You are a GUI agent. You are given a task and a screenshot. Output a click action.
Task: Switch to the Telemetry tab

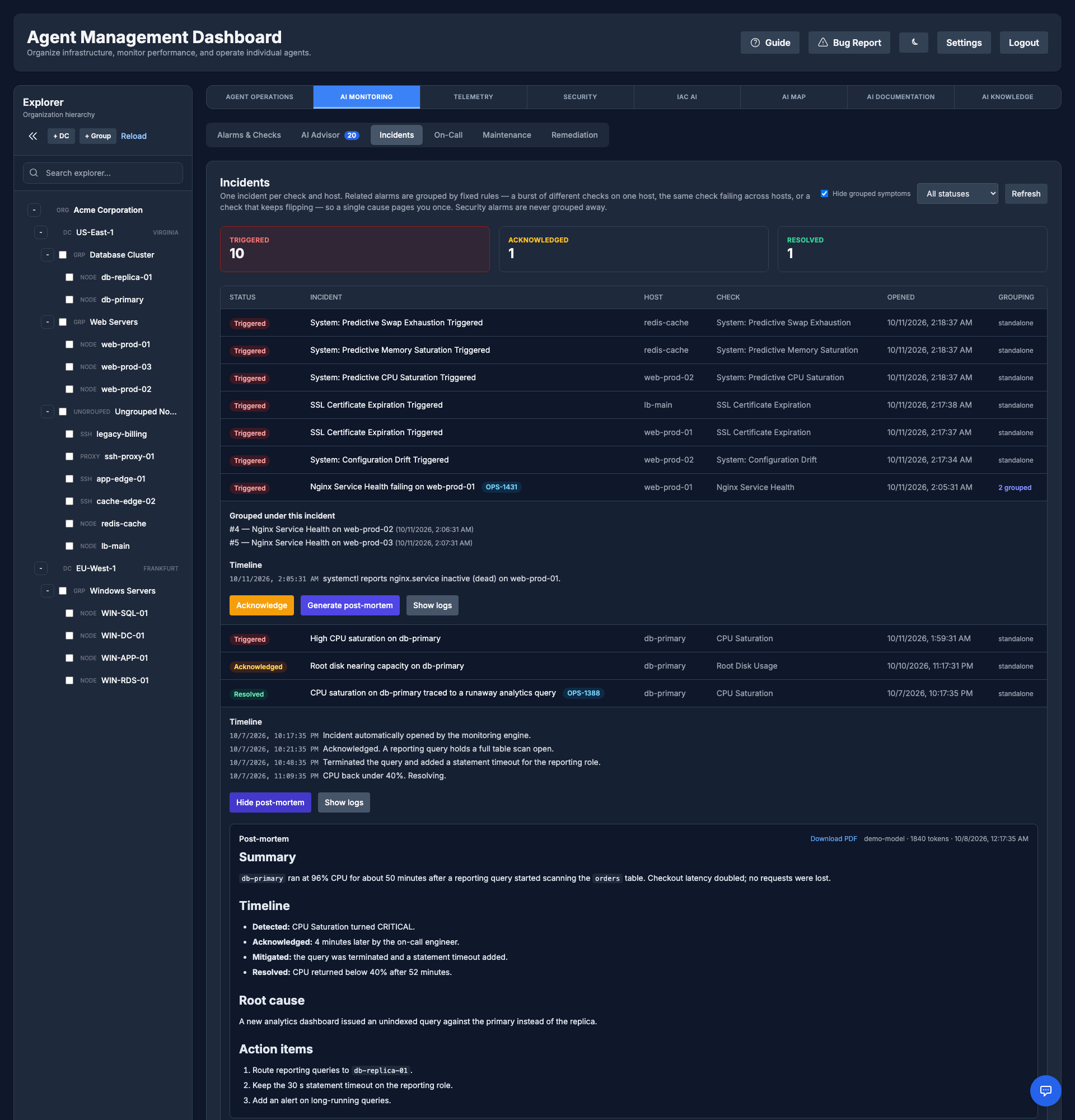coord(473,96)
